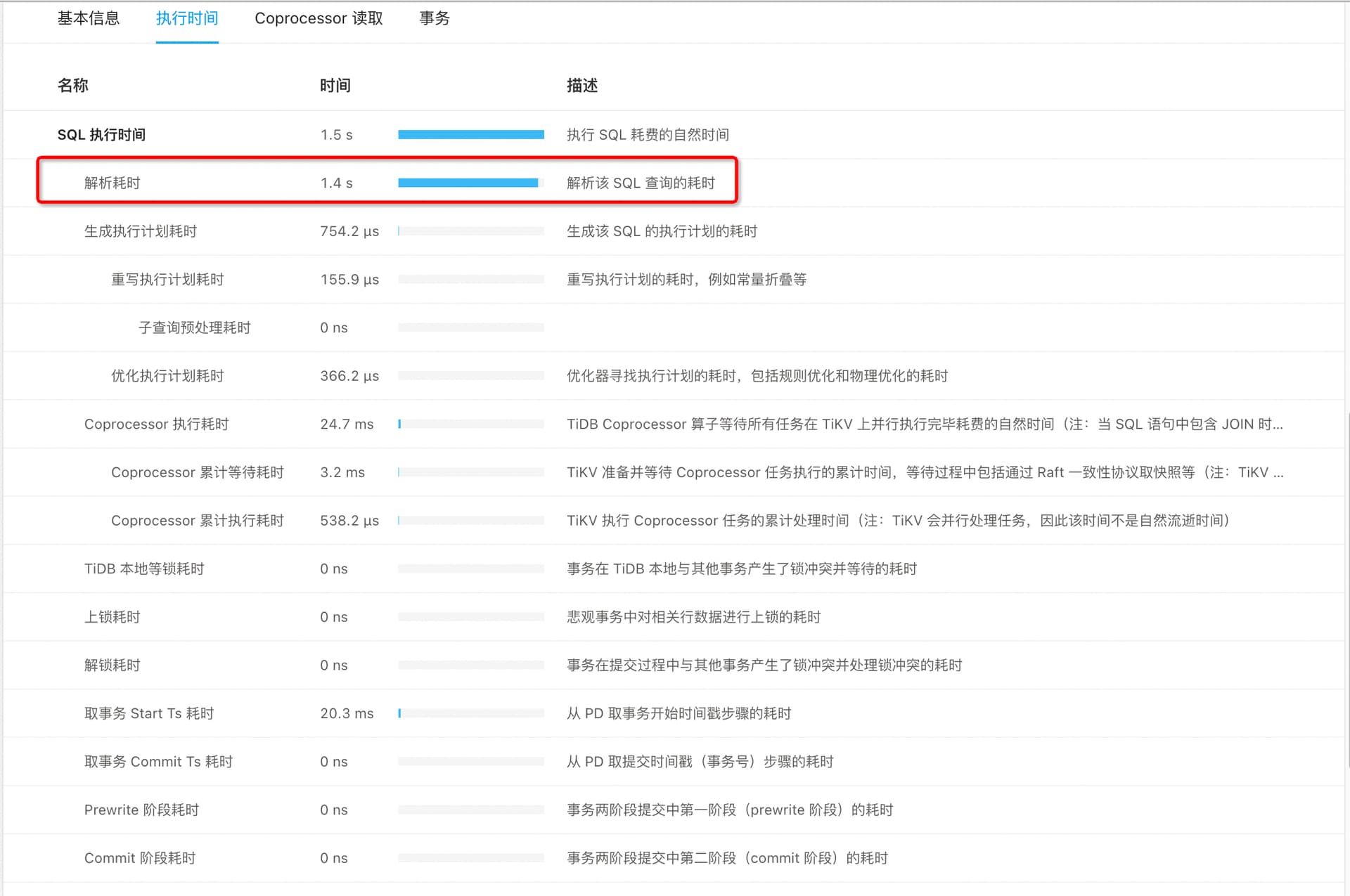The image size is (1350, 896).
Task: Open the 事务 tab
Action: coord(434,18)
